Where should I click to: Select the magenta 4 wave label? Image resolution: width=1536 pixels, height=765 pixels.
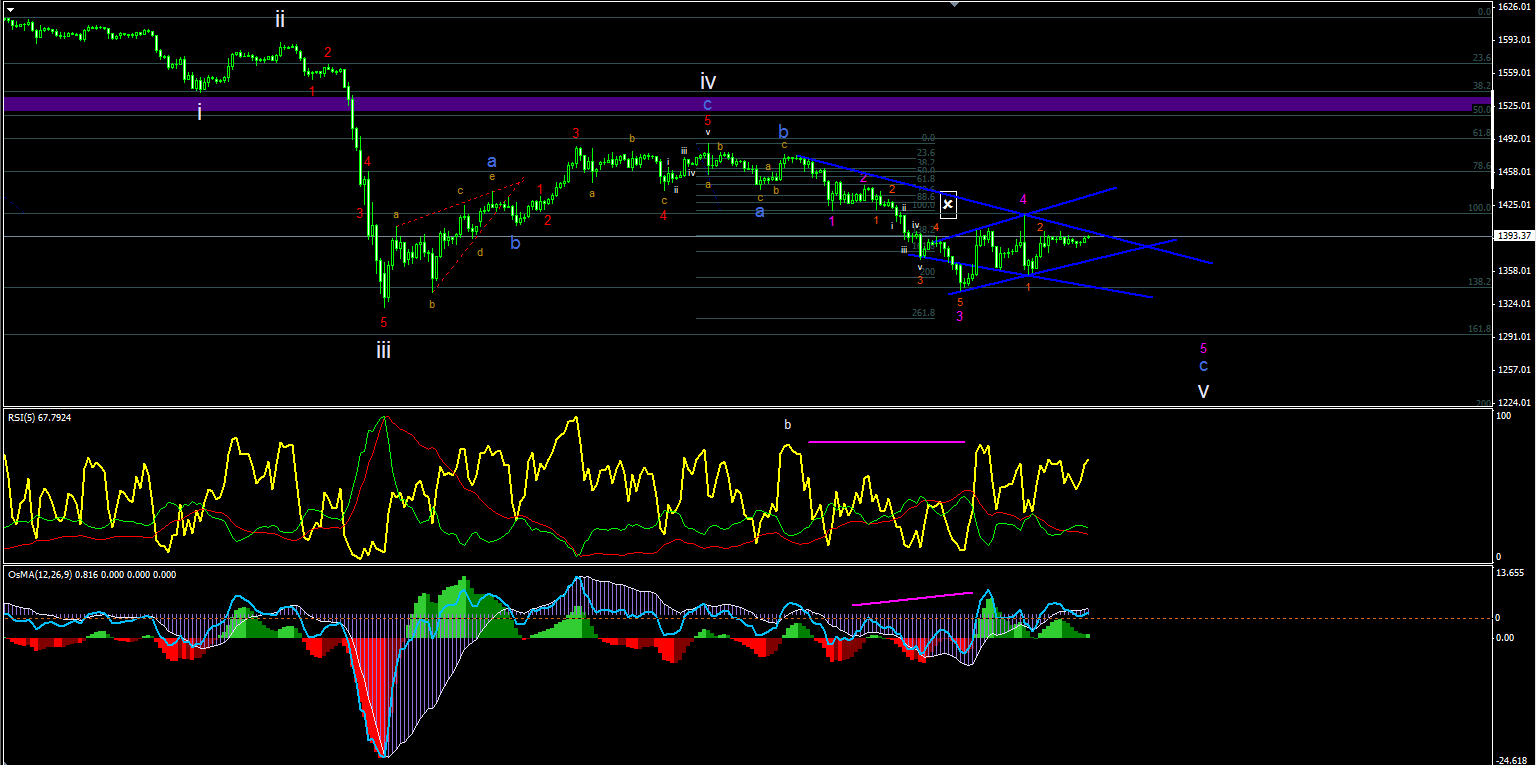[x=1023, y=200]
